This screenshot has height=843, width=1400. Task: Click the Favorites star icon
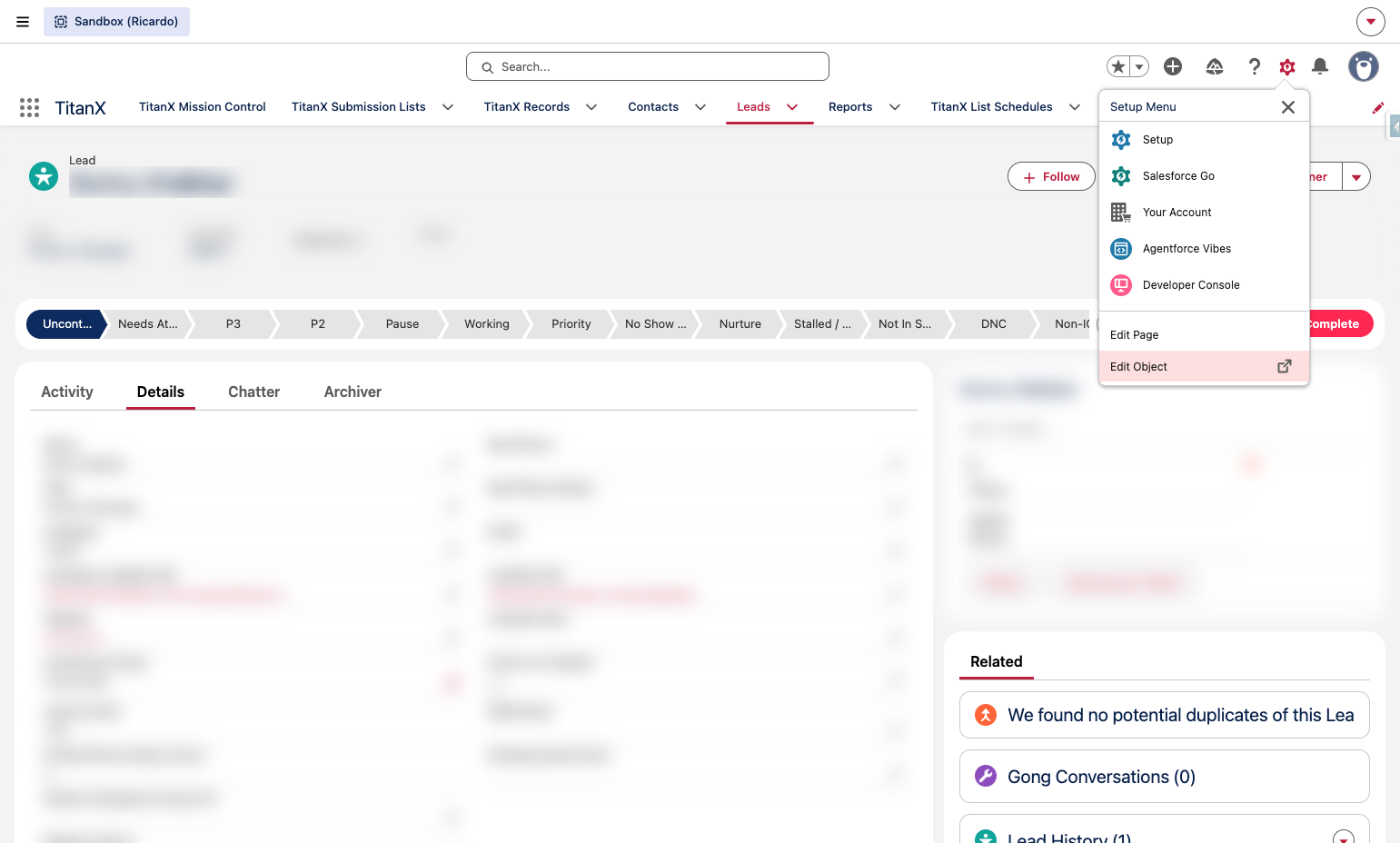tap(1118, 66)
